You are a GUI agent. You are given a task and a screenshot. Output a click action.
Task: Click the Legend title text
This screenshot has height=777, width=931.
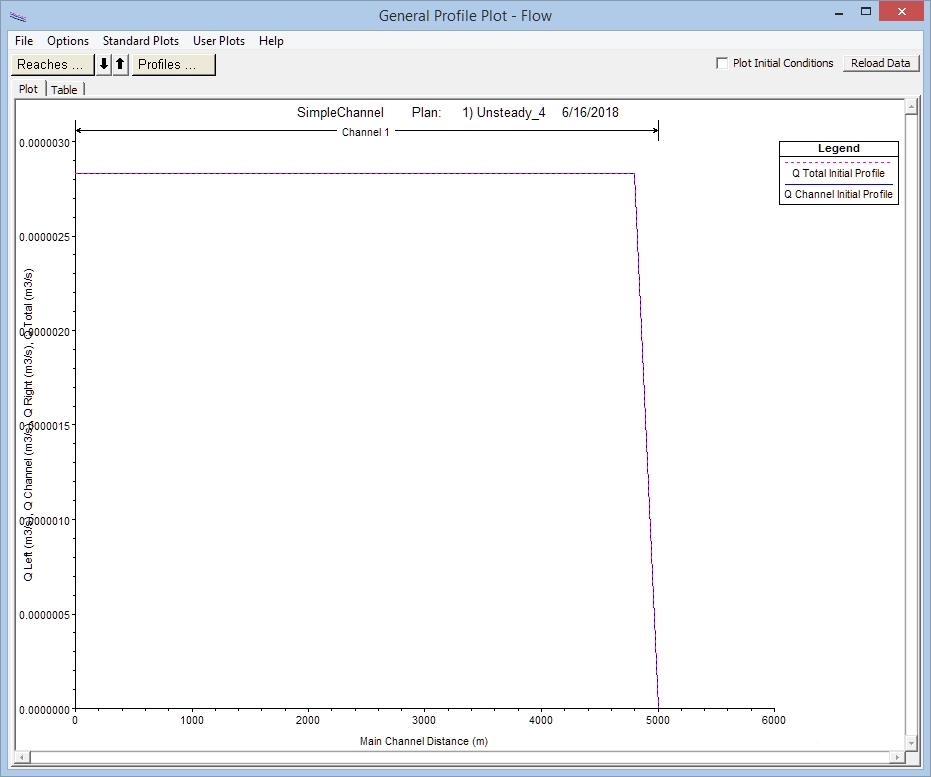click(x=838, y=148)
